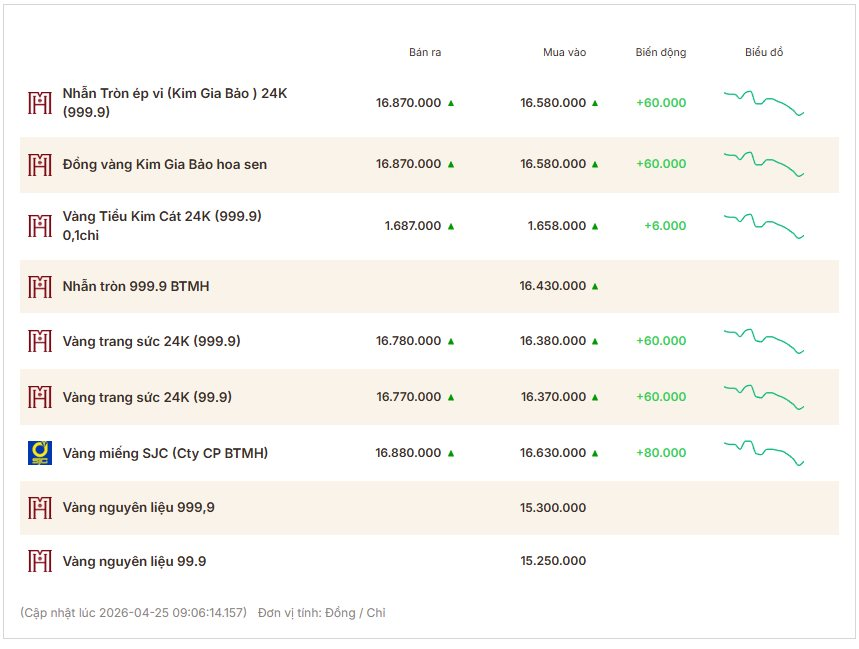Click the Biến động column header
This screenshot has height=649, width=859.
tap(661, 52)
